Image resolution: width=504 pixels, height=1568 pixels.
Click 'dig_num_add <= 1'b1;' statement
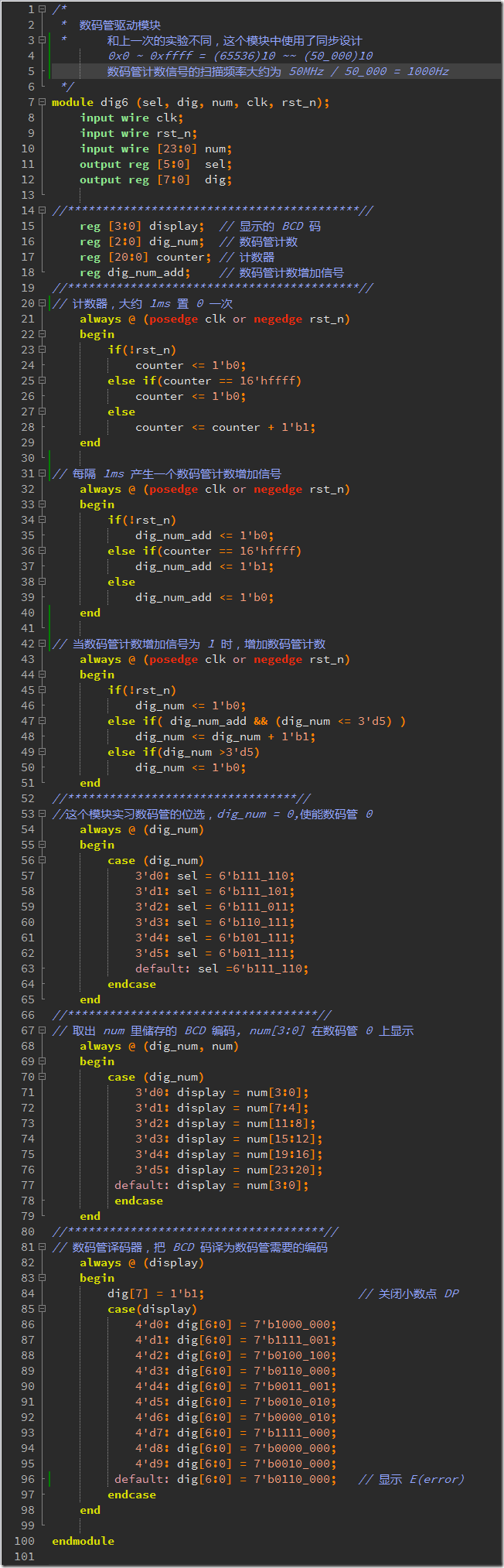coord(204,566)
